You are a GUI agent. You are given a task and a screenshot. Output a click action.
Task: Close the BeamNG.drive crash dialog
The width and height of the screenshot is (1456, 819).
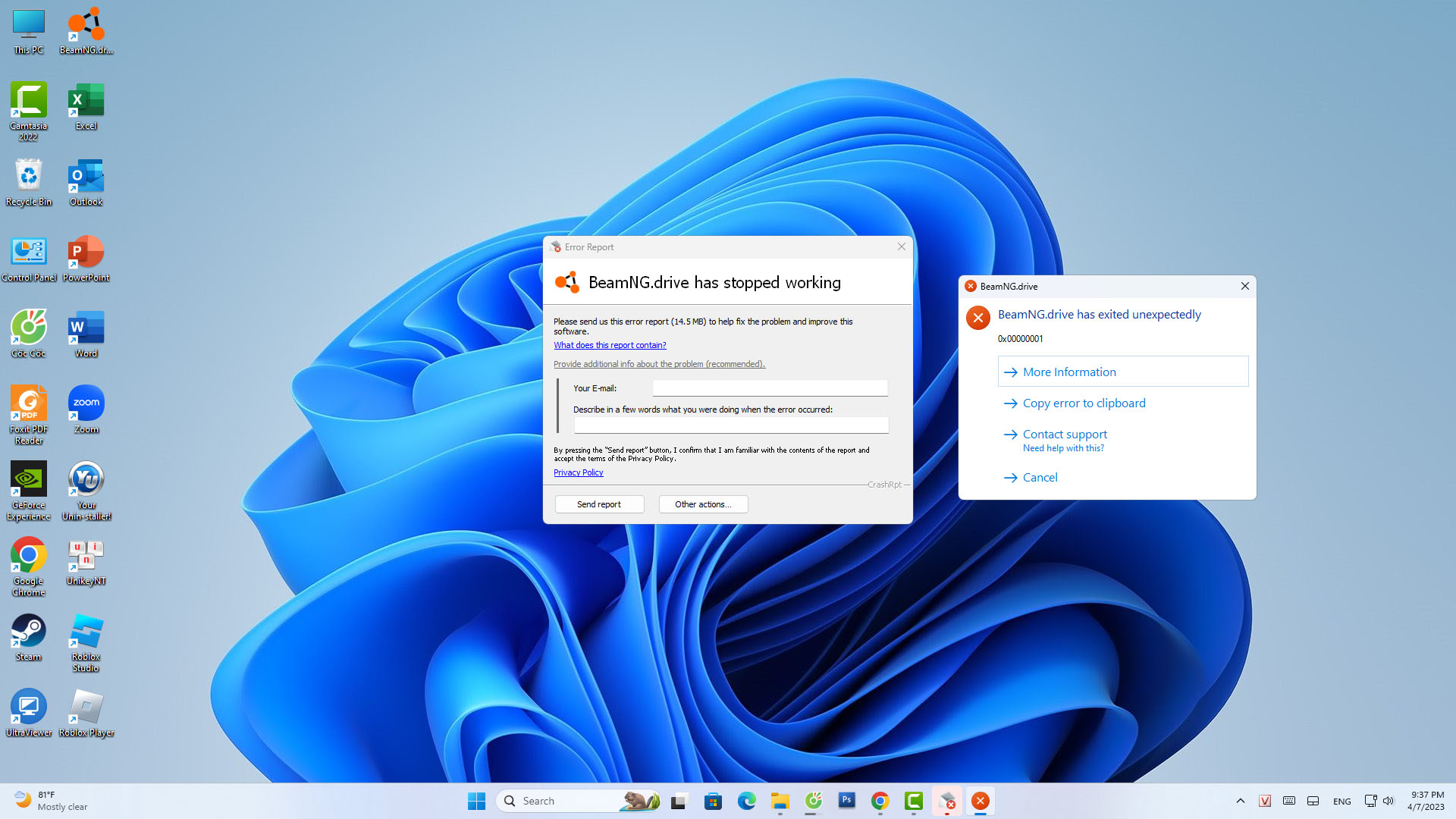coord(1244,286)
